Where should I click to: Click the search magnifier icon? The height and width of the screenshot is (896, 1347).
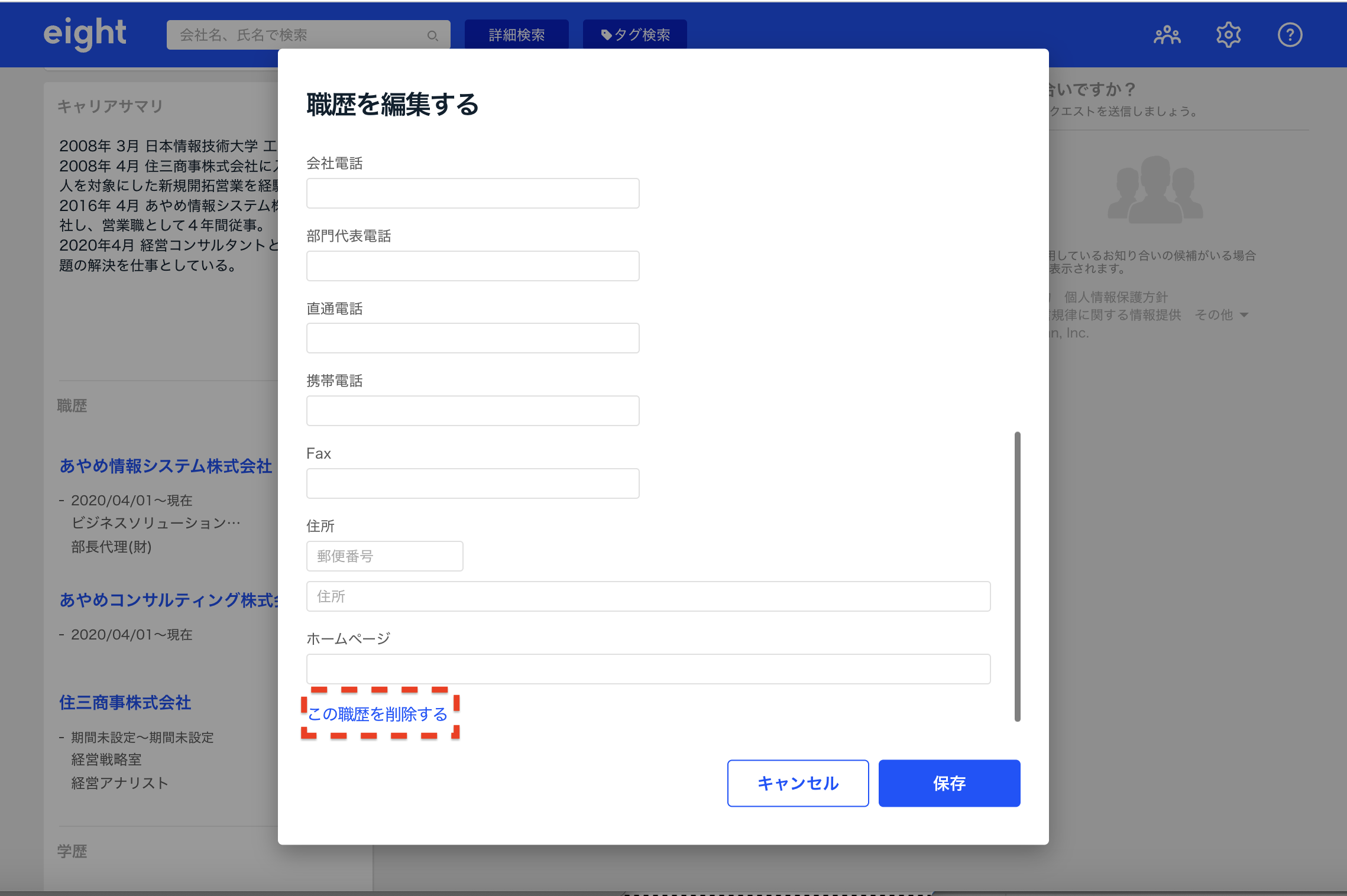pyautogui.click(x=432, y=35)
